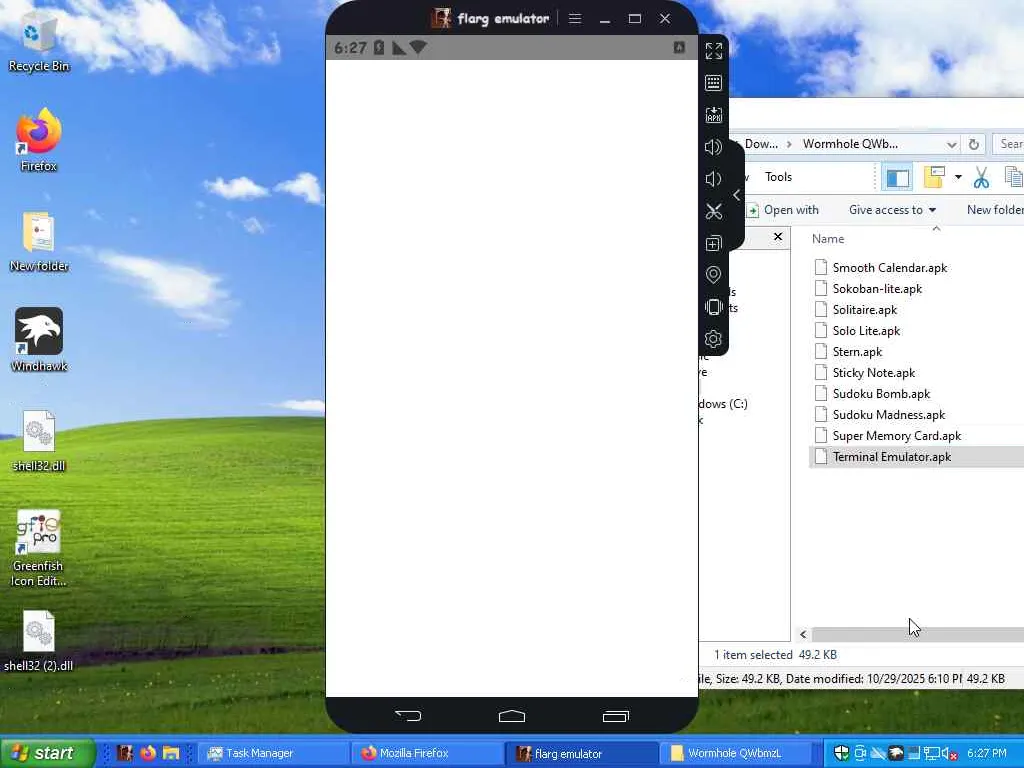Open the location pin tool in emulator
Image resolution: width=1024 pixels, height=768 pixels.
click(713, 275)
